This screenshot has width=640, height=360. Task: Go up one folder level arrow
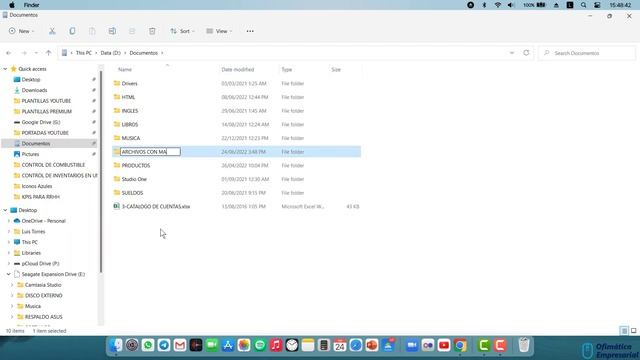click(49, 53)
